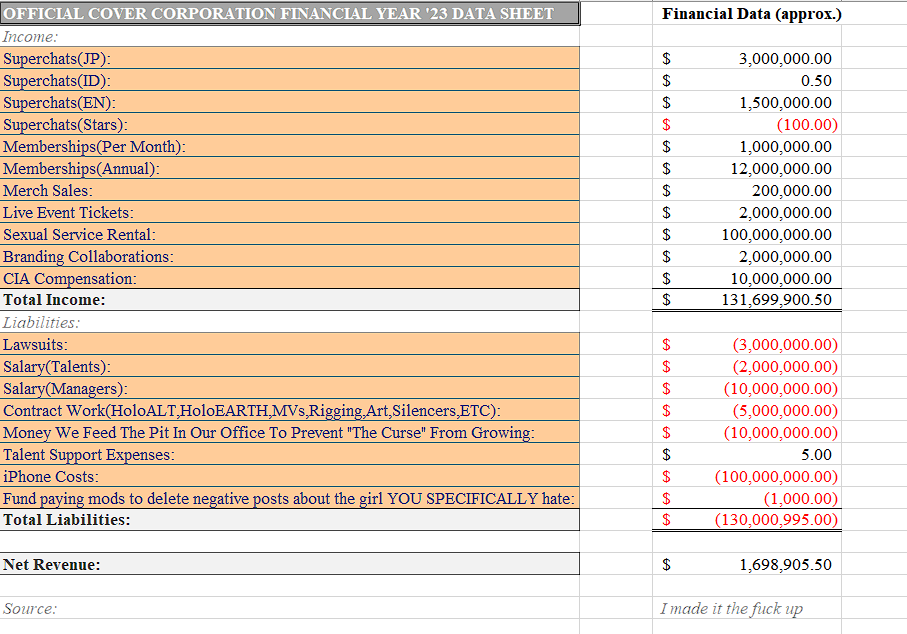Select the Branding Collaborations 2,000,000.00 value

(x=785, y=256)
